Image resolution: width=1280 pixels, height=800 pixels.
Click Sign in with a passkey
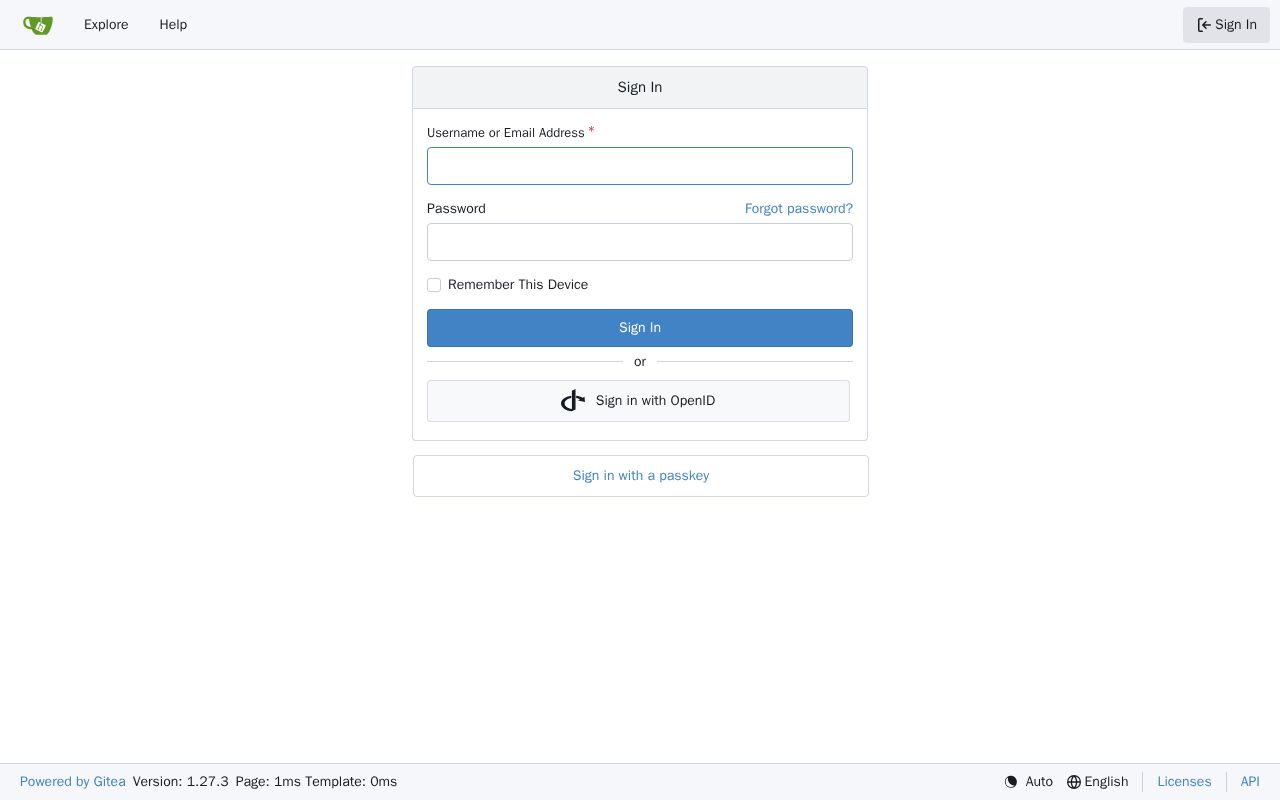(x=641, y=476)
